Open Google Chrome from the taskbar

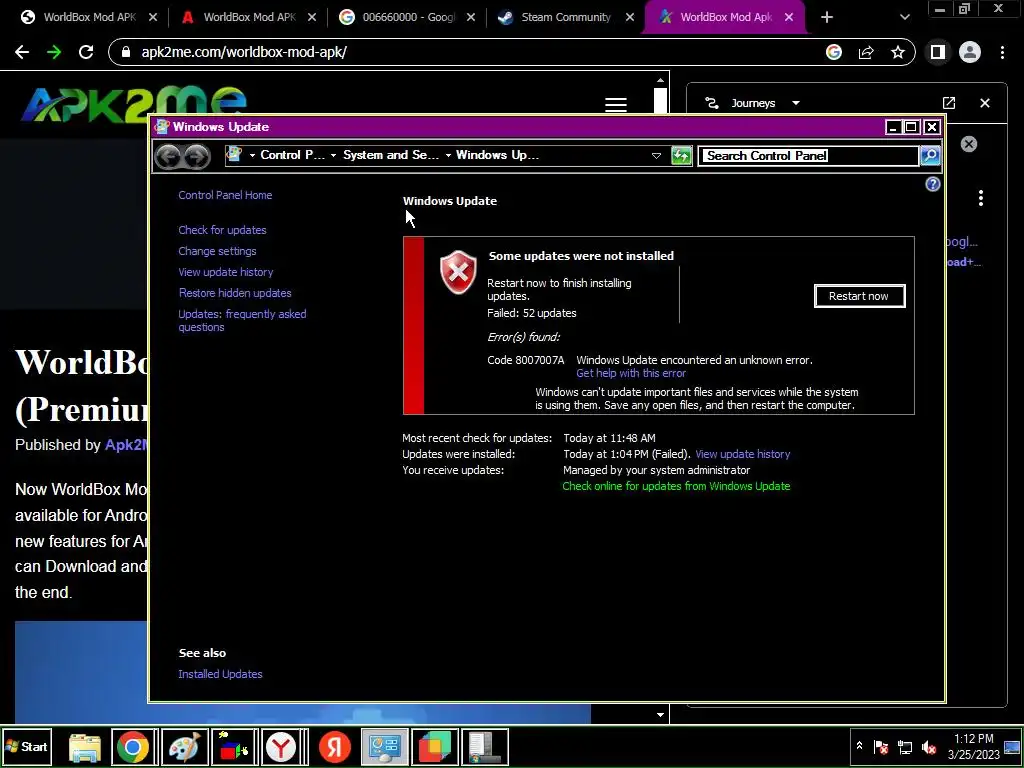click(133, 747)
